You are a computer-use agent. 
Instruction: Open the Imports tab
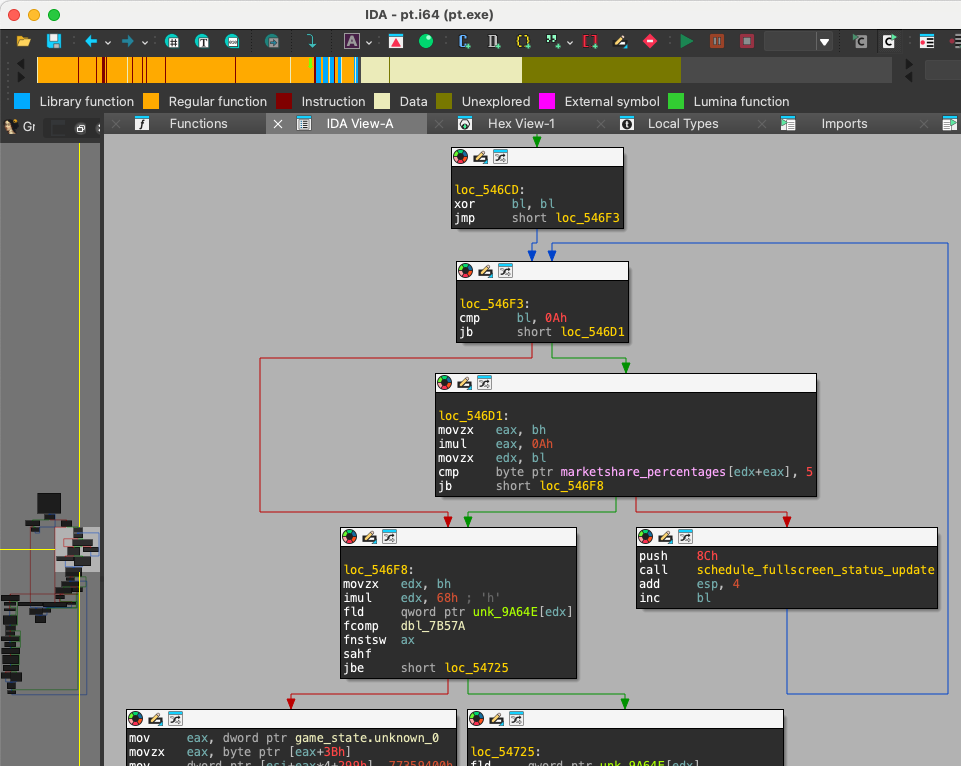[x=844, y=124]
